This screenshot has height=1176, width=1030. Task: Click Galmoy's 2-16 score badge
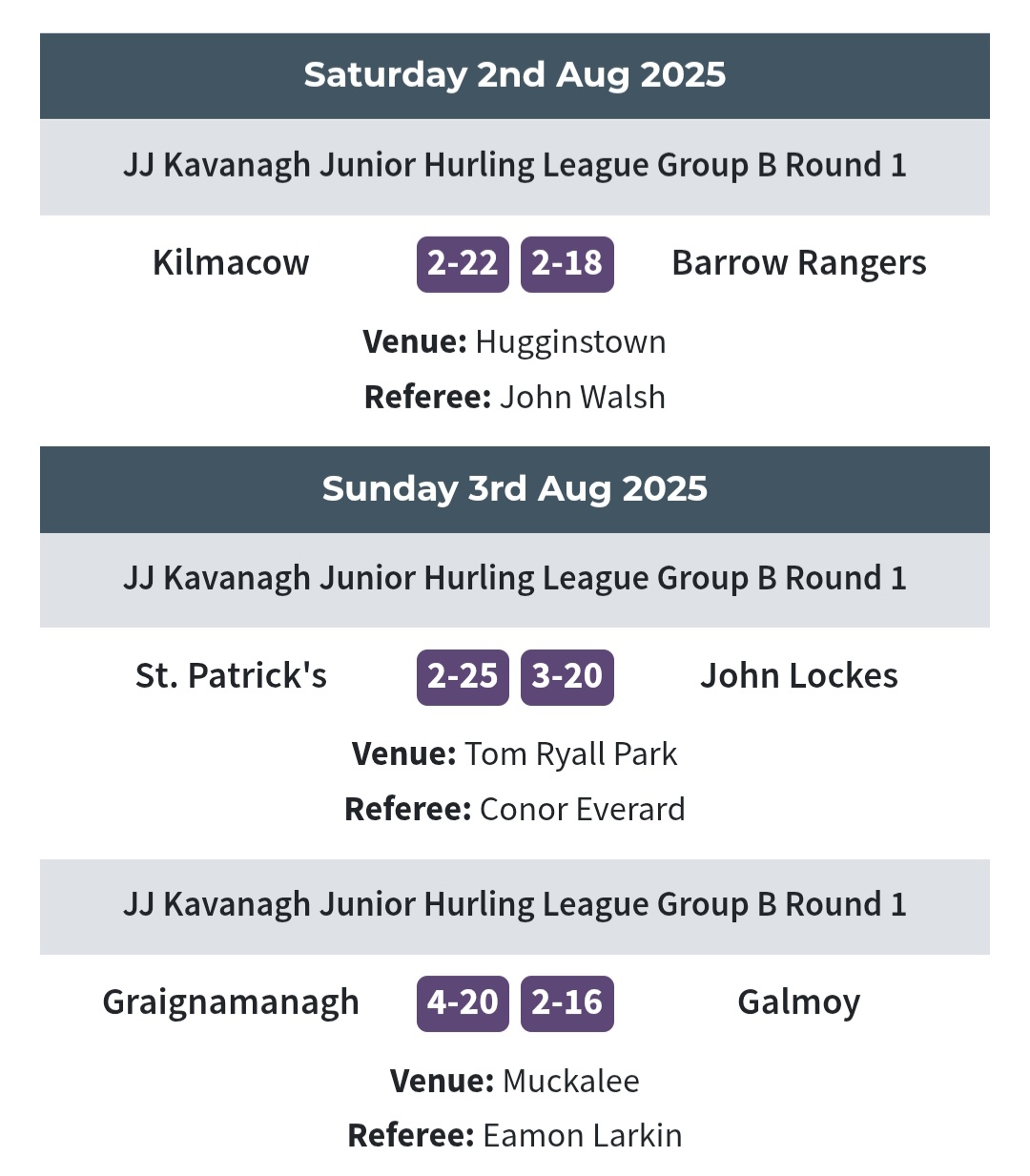point(566,1003)
